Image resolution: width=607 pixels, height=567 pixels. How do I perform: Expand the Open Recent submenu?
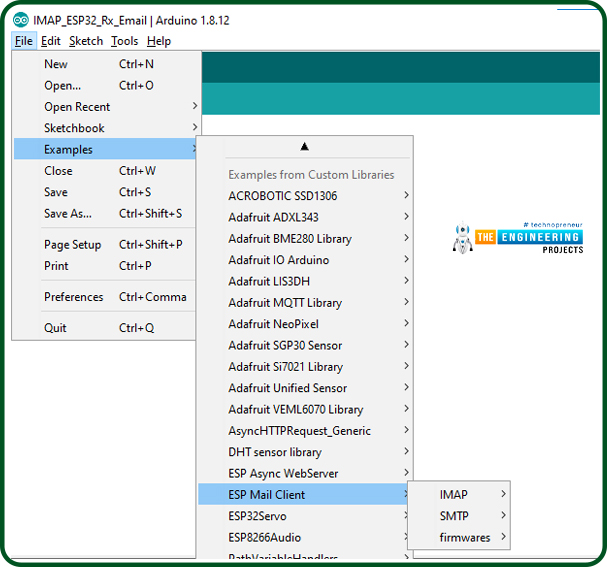[x=105, y=106]
